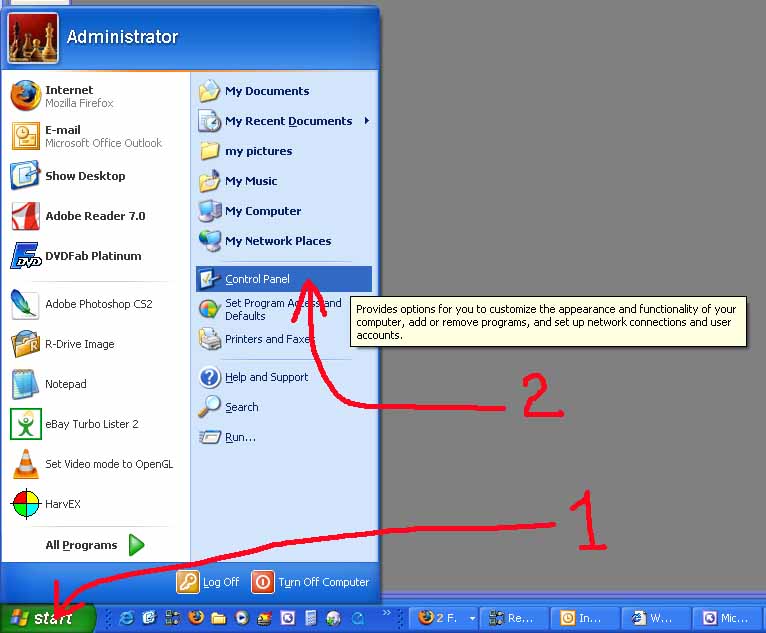Screen dimensions: 766x633
Task: Open the My Network Places icon
Action: pos(210,241)
